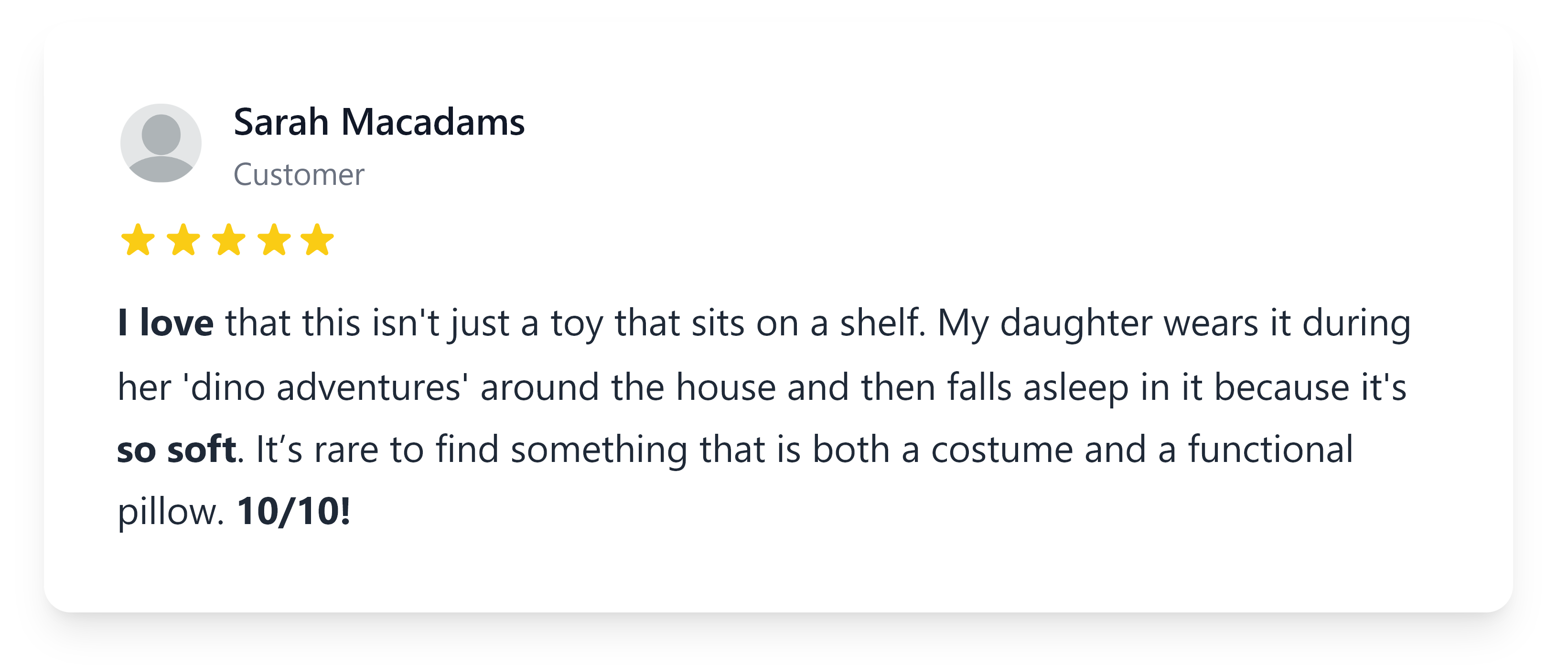Click the fifth yellow rating star
Viewport: 1568px width, 665px height.
coord(318,240)
